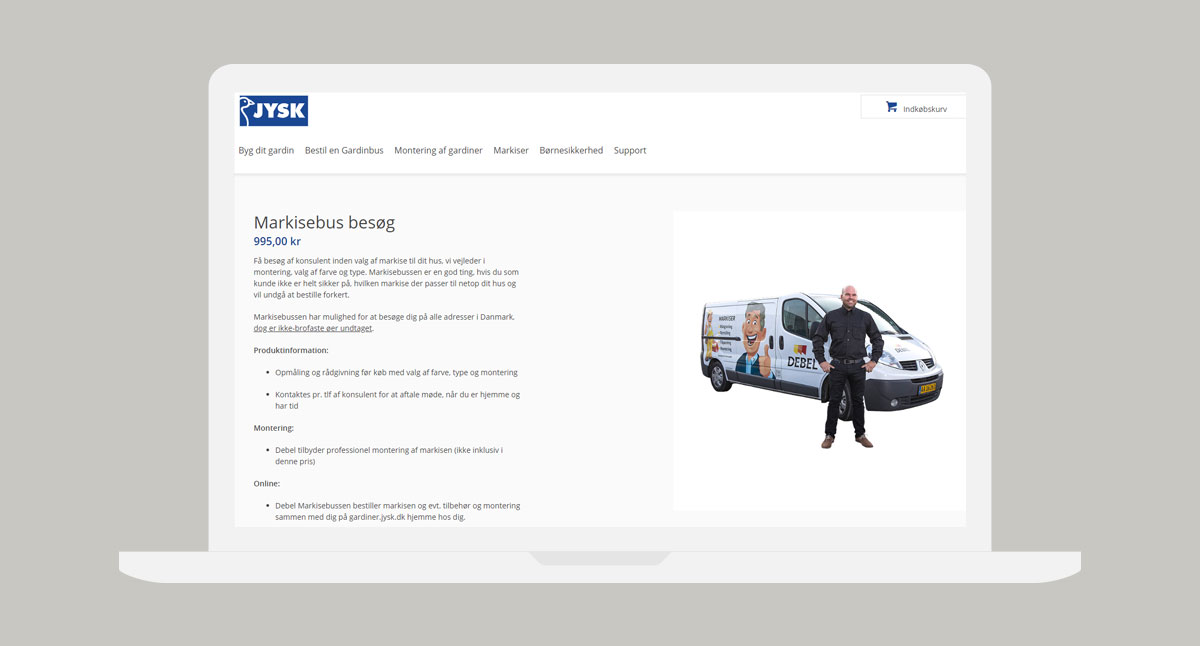Select Montering af gardiner menu item
The height and width of the screenshot is (646, 1200).
438,151
